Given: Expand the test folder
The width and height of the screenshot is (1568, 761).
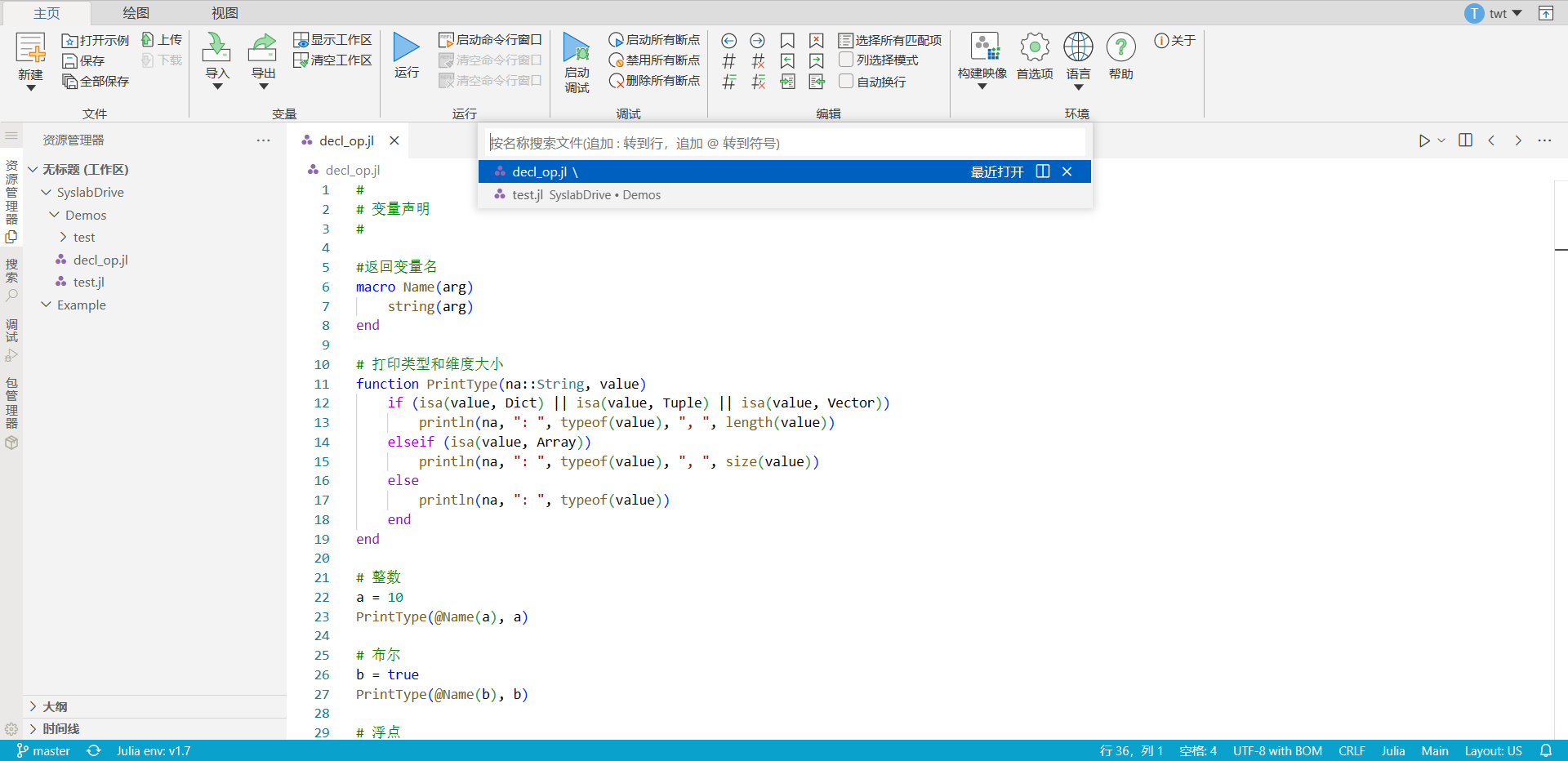Looking at the screenshot, I should pyautogui.click(x=63, y=237).
